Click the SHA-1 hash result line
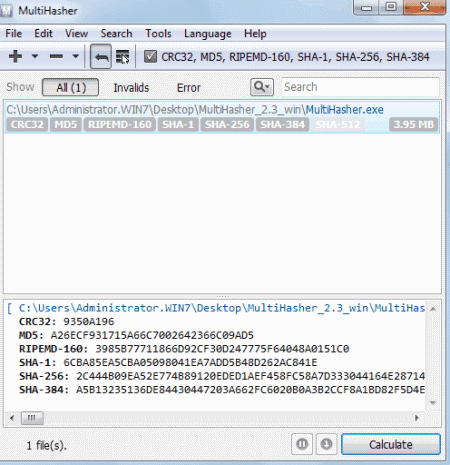The width and height of the screenshot is (450, 465). [168, 363]
